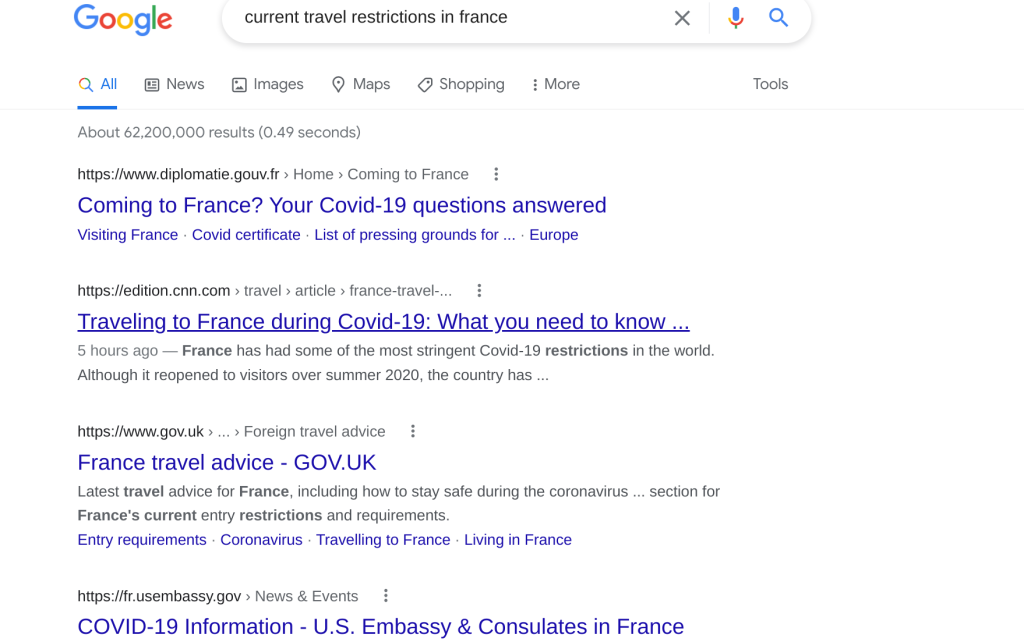Open the Tools filter options

click(x=770, y=85)
